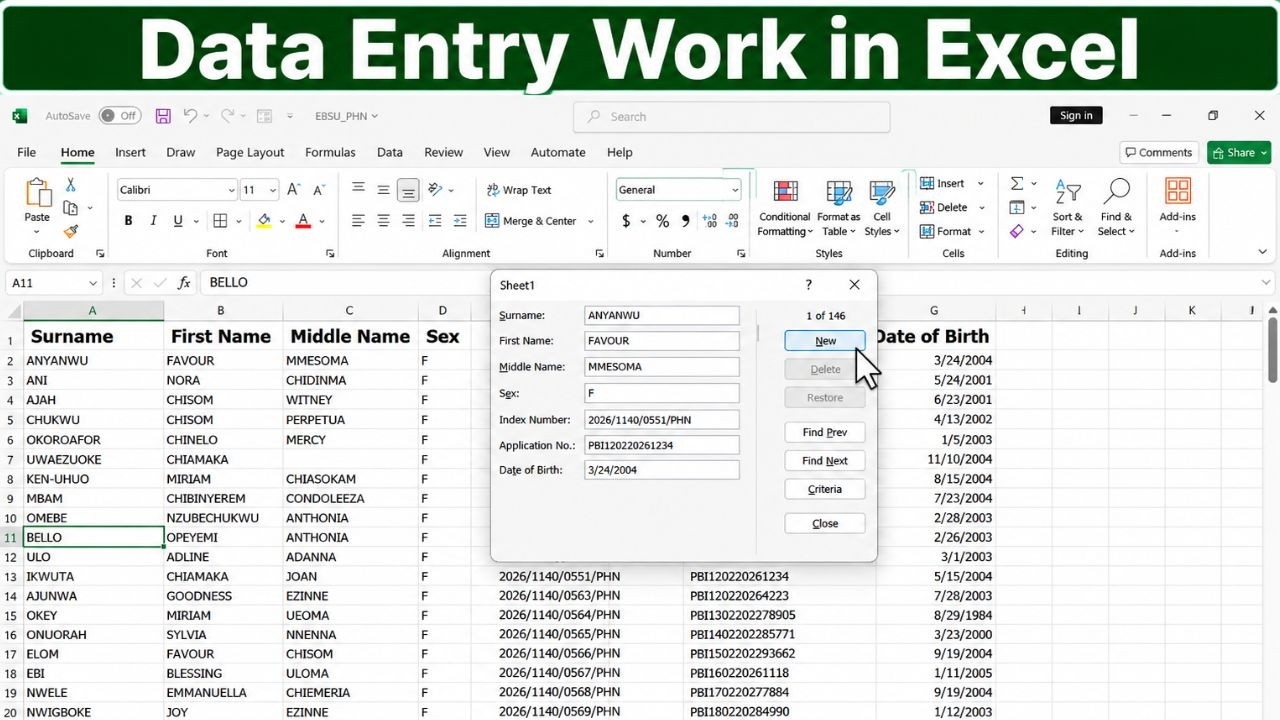The height and width of the screenshot is (720, 1280).
Task: Switch to the Formulas tab
Action: click(x=330, y=152)
